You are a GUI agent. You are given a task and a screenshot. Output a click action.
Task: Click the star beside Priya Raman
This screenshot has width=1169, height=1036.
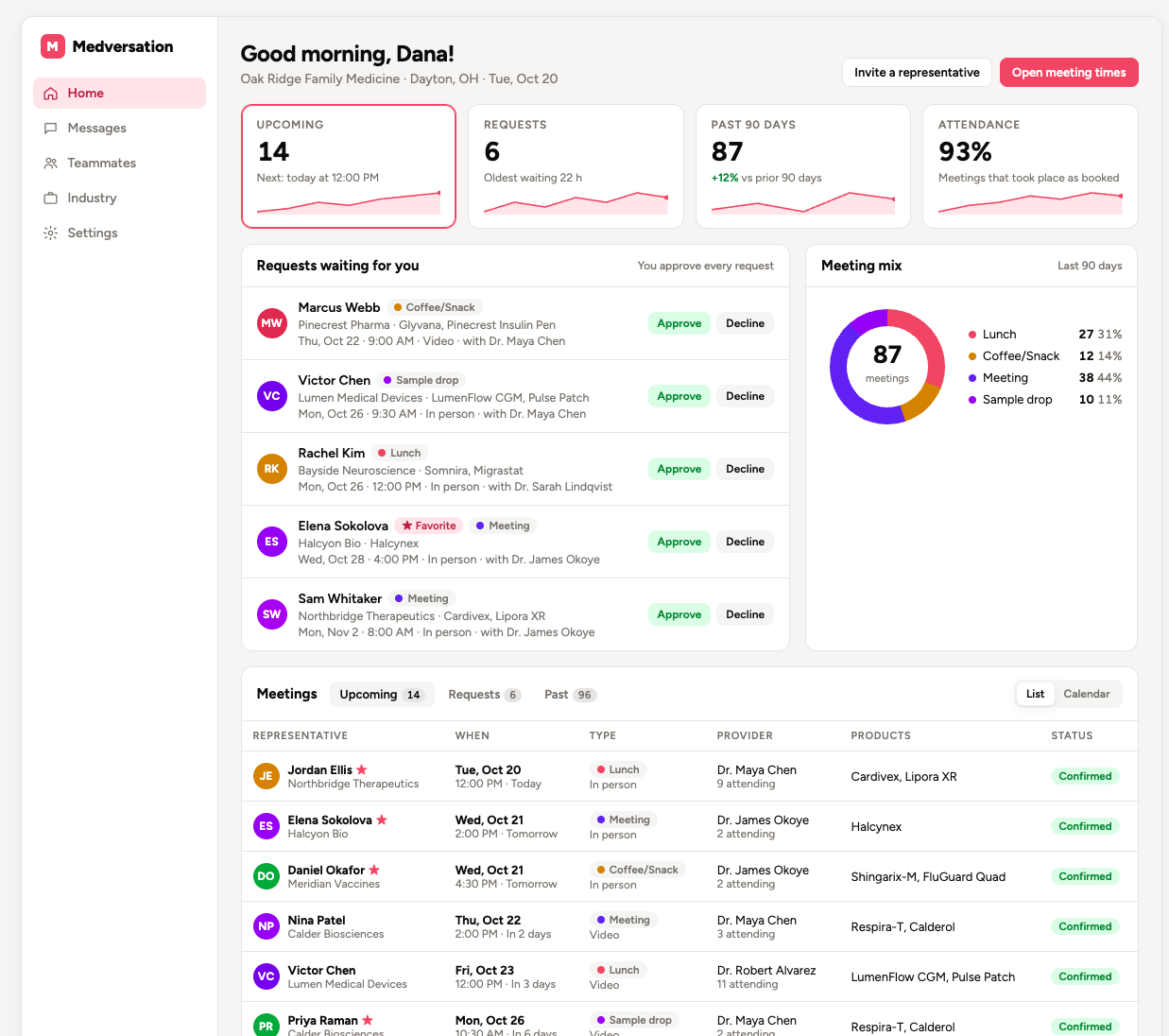[x=368, y=1020]
